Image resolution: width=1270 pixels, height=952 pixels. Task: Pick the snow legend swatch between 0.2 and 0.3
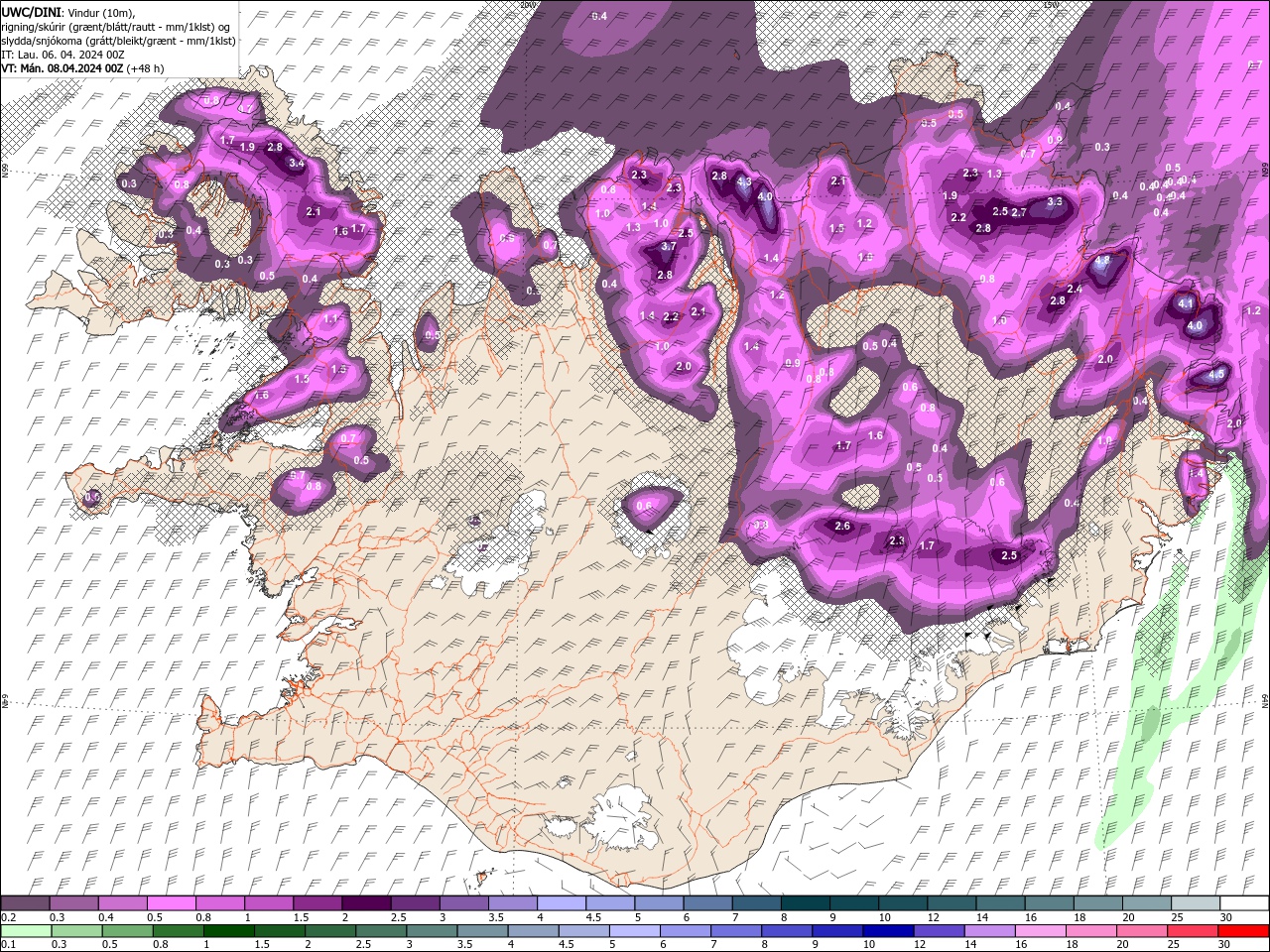[x=27, y=903]
